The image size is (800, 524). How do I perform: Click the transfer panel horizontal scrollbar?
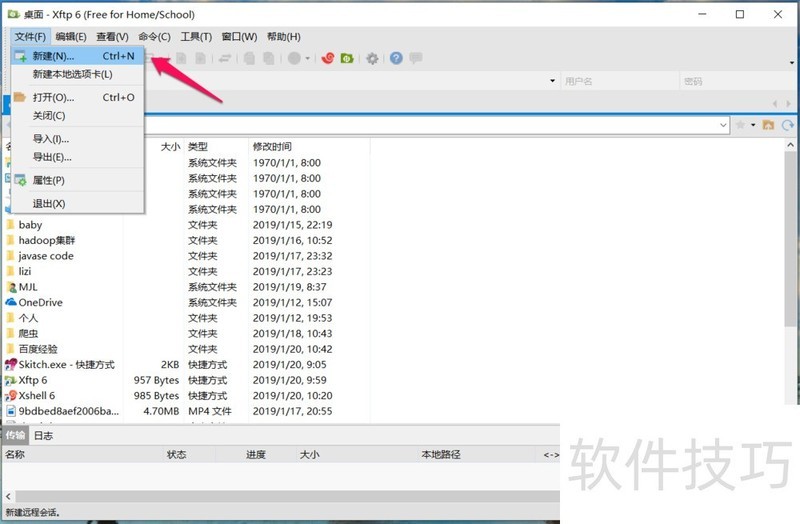click(287, 496)
